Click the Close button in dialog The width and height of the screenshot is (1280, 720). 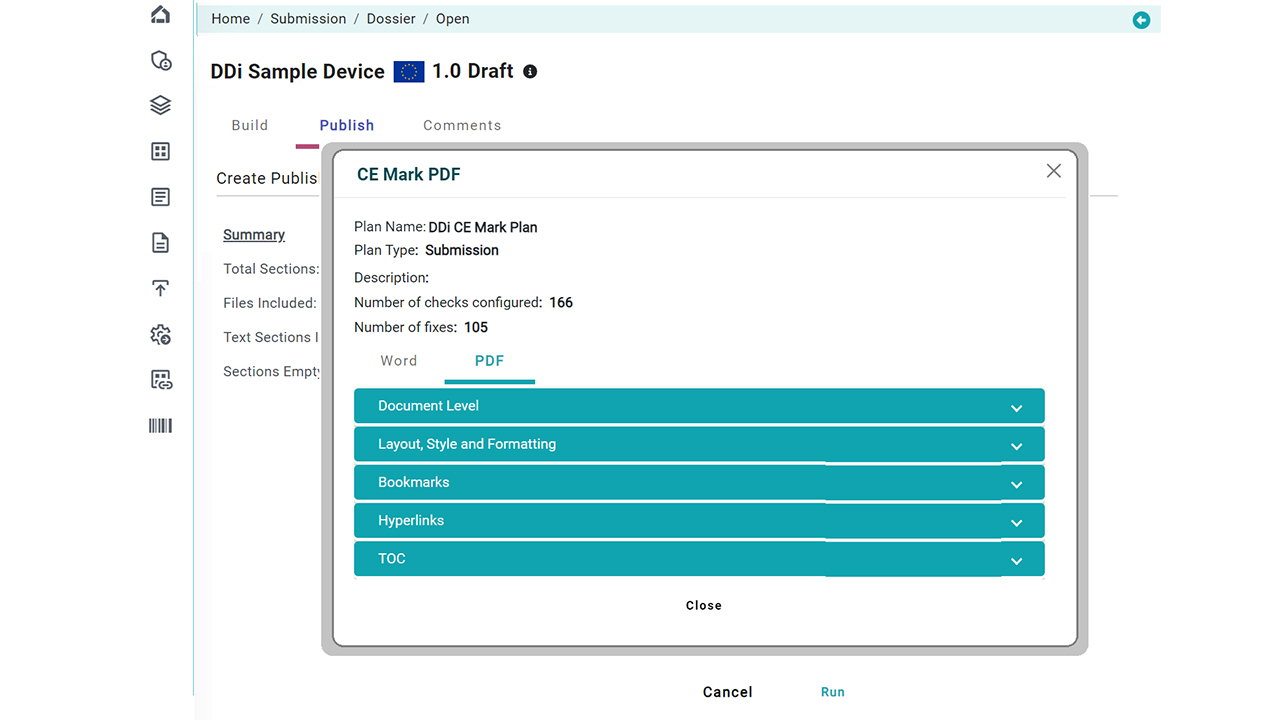pos(703,606)
